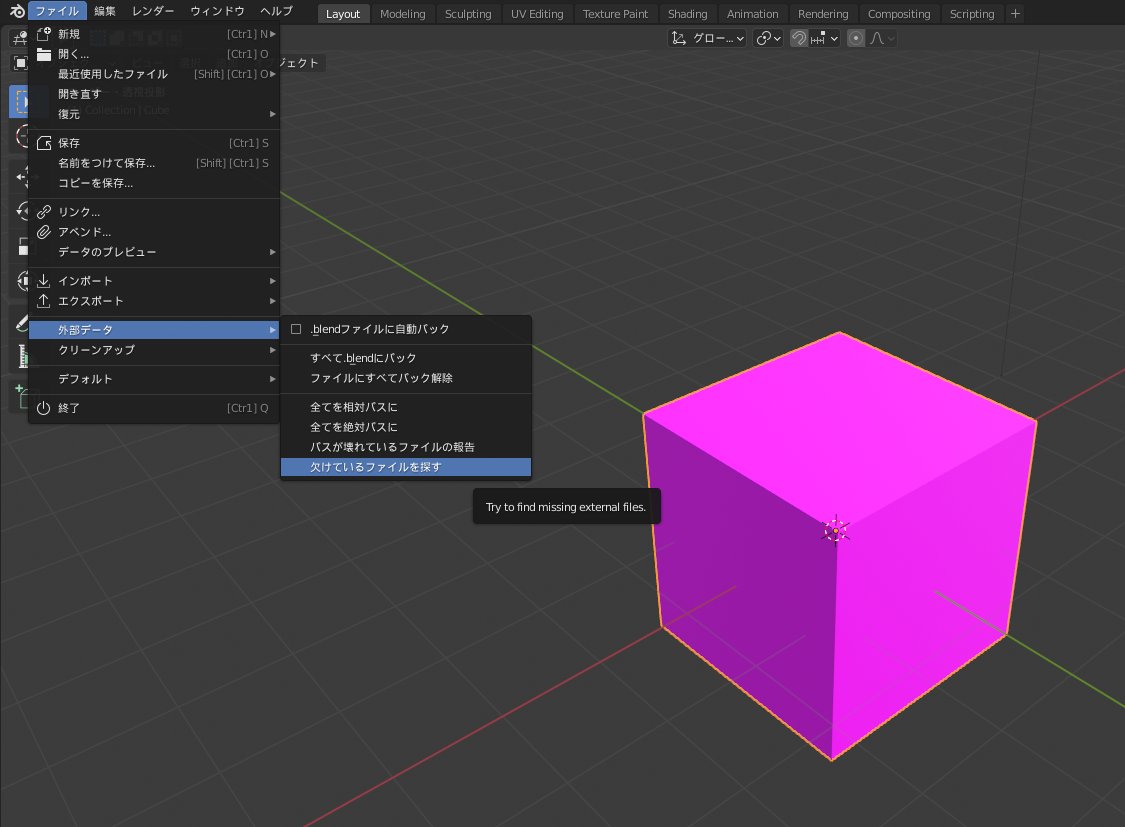This screenshot has height=827, width=1125.
Task: Open pivot point dropdown arrow
Action: point(777,39)
